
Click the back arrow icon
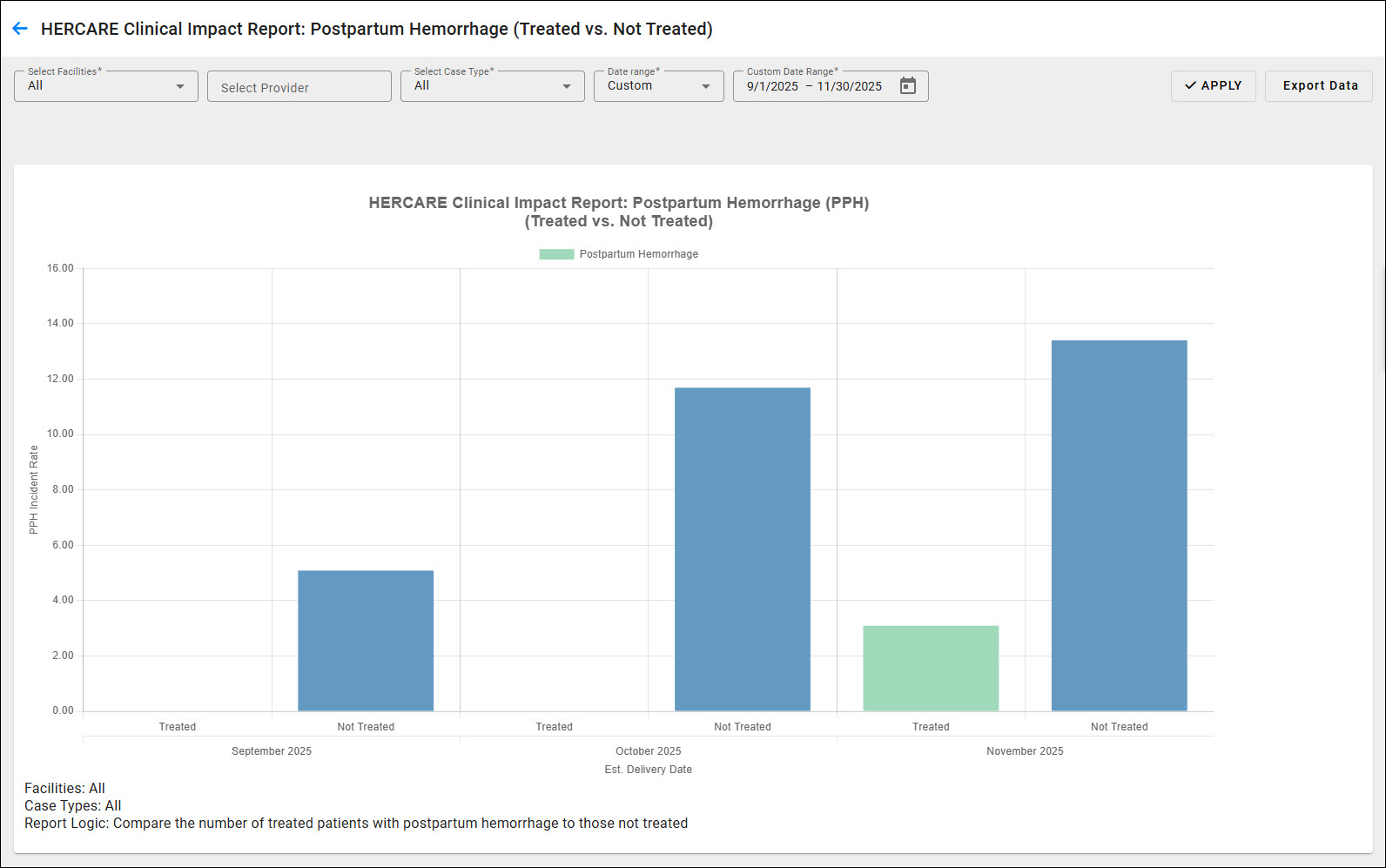tap(20, 29)
